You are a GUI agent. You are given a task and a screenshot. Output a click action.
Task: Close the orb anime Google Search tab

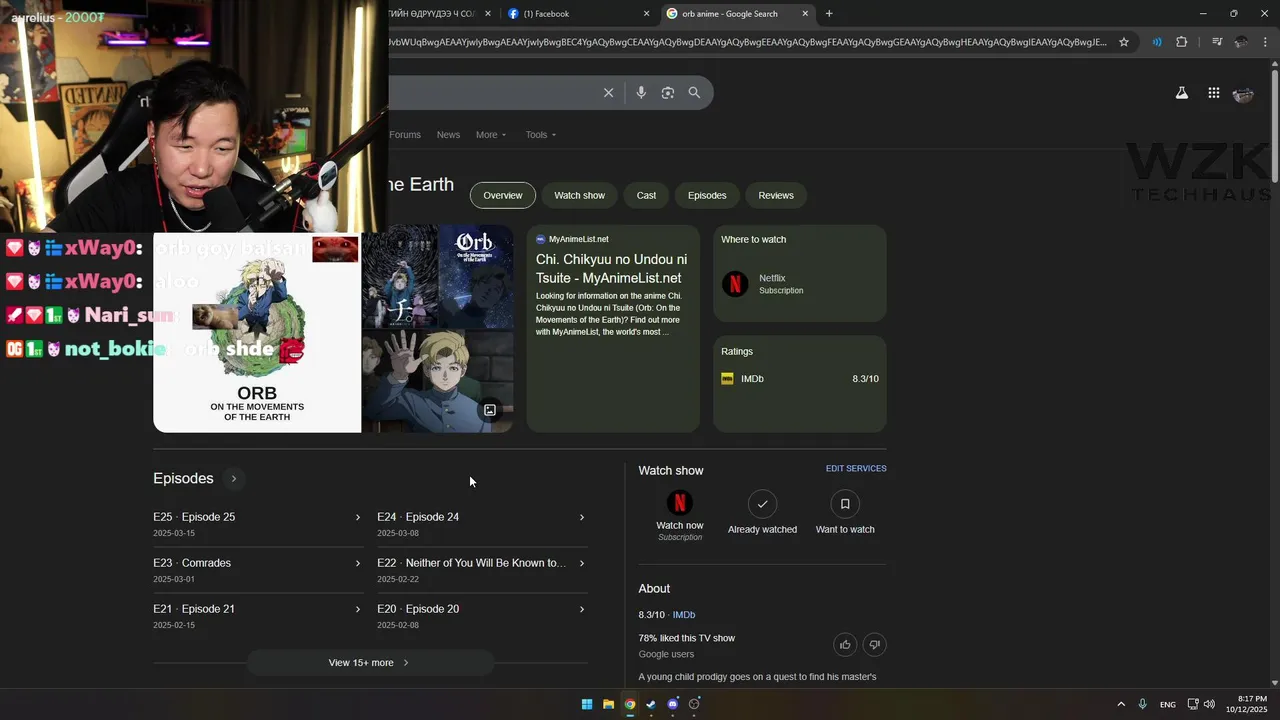click(x=805, y=13)
